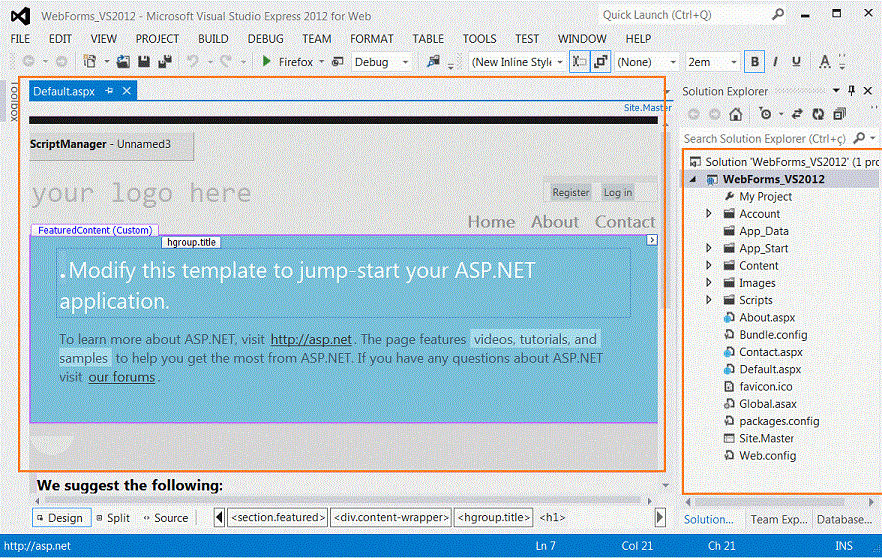Open the TOOLS menu
The width and height of the screenshot is (882, 558).
[x=479, y=38]
